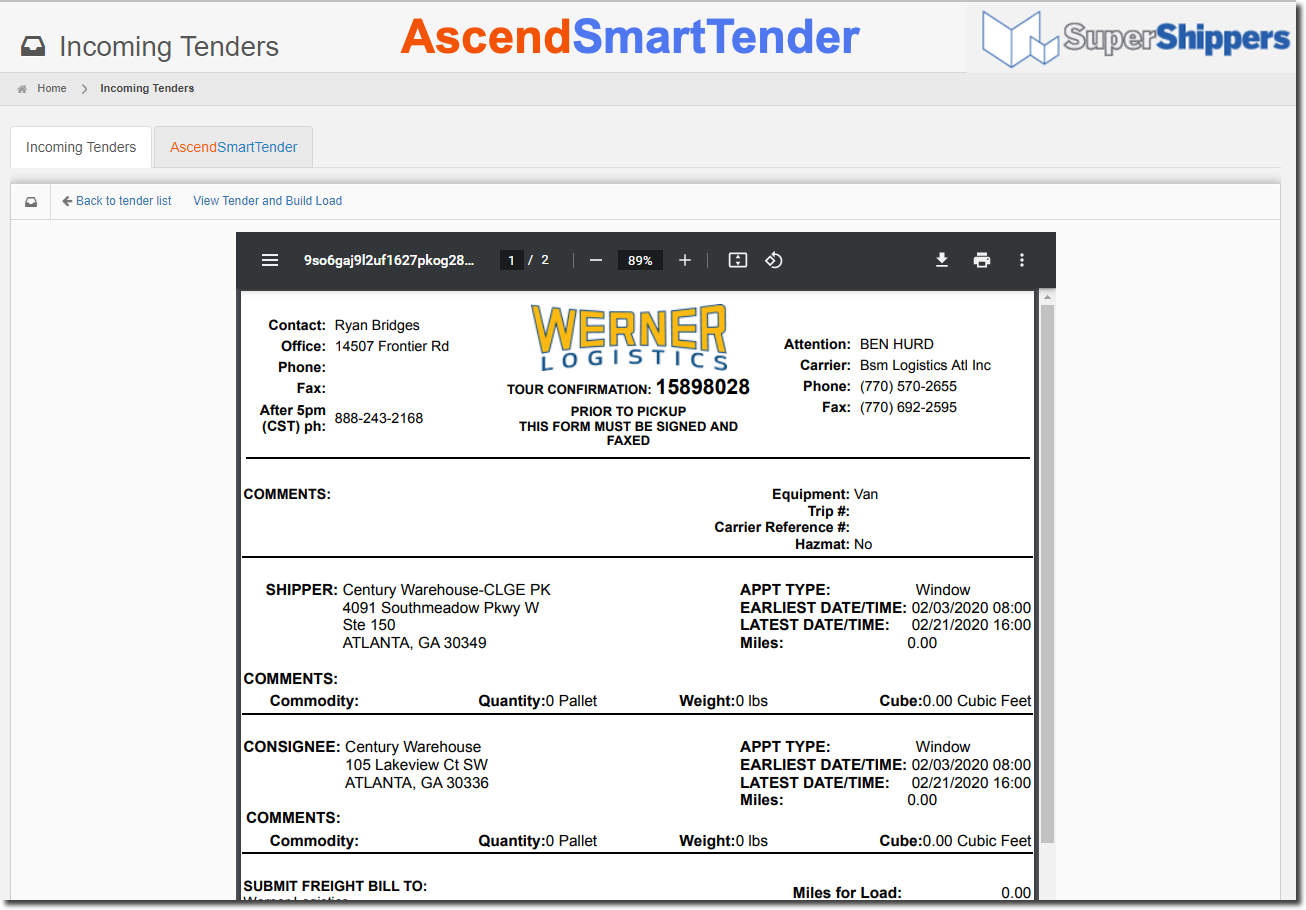The width and height of the screenshot is (1306, 910).
Task: Click the SuperShippers logo
Action: [1136, 38]
